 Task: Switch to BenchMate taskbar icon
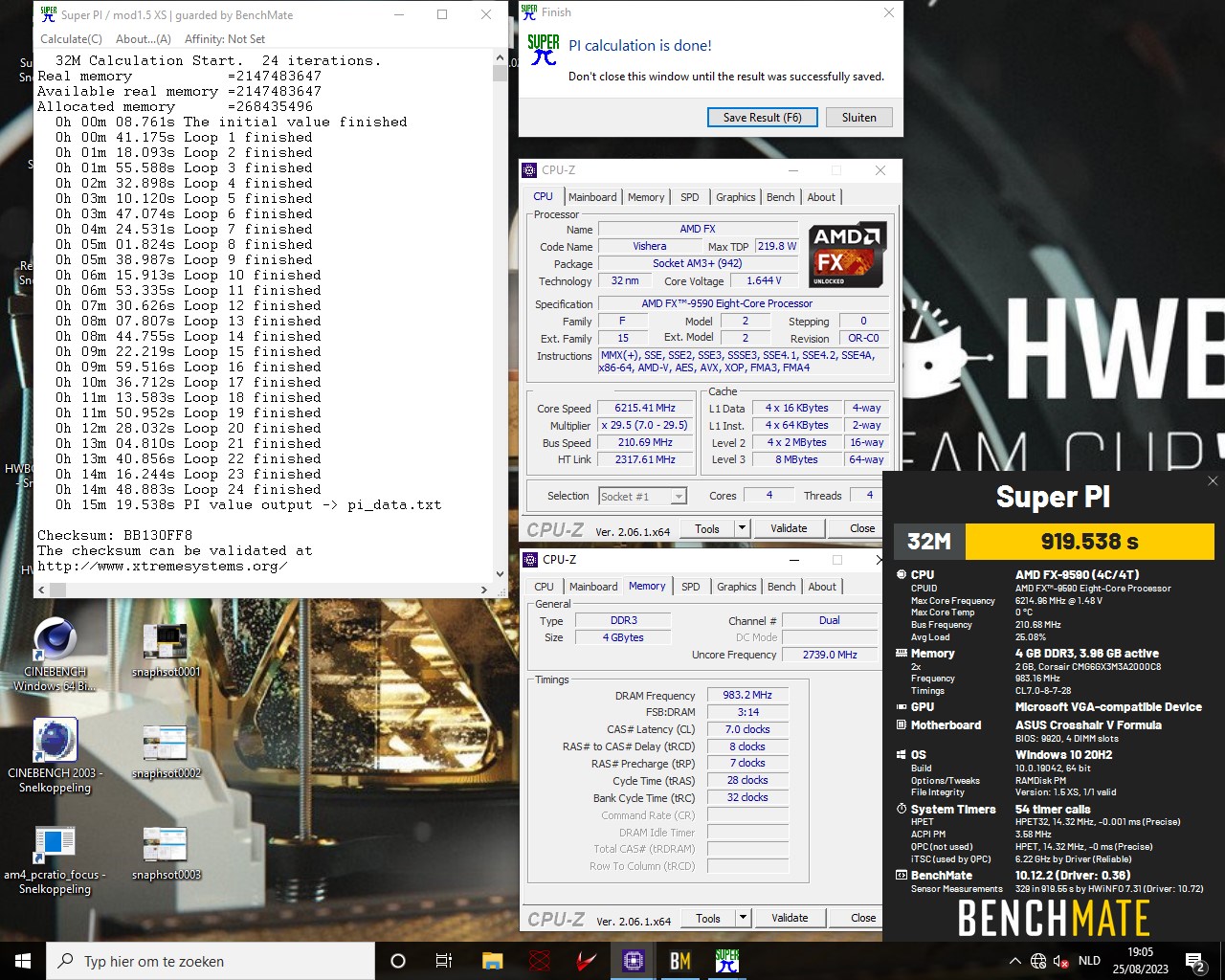pos(679,961)
